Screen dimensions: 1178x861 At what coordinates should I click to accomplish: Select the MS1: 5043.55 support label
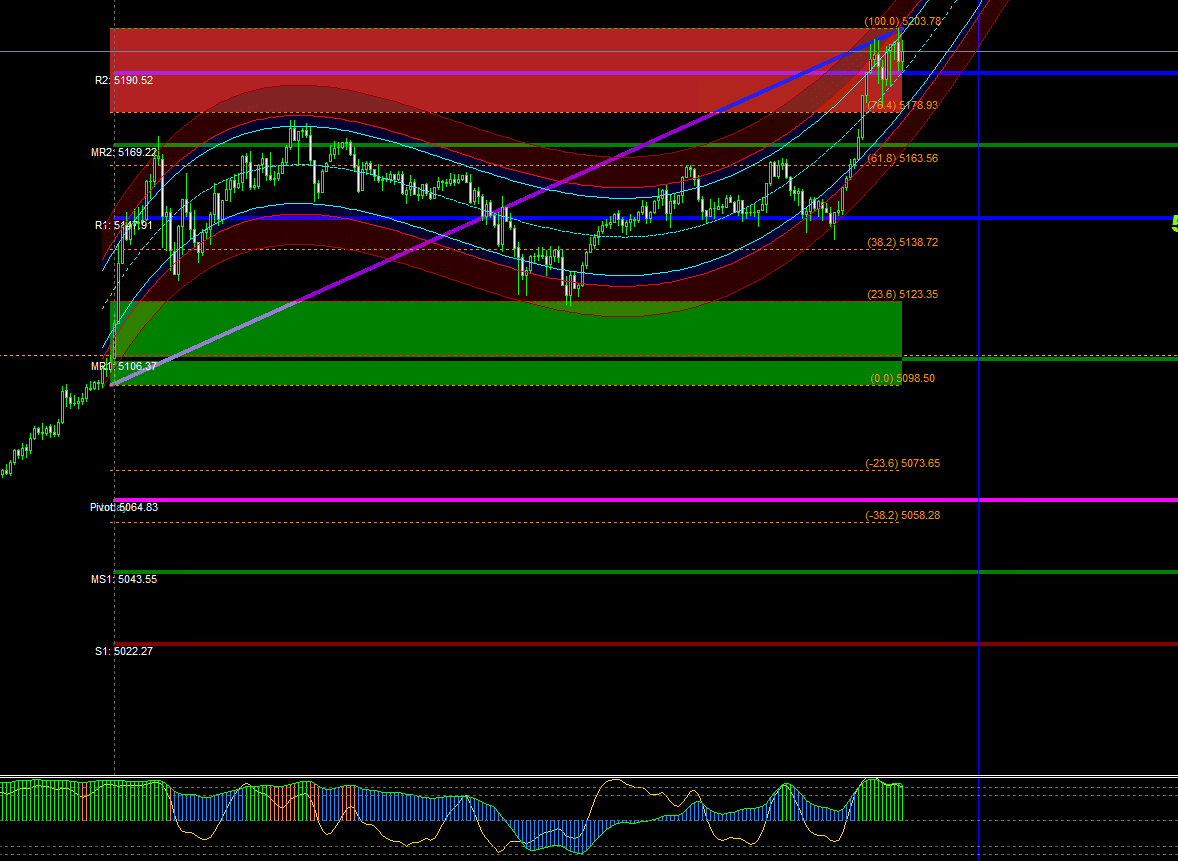[x=124, y=579]
